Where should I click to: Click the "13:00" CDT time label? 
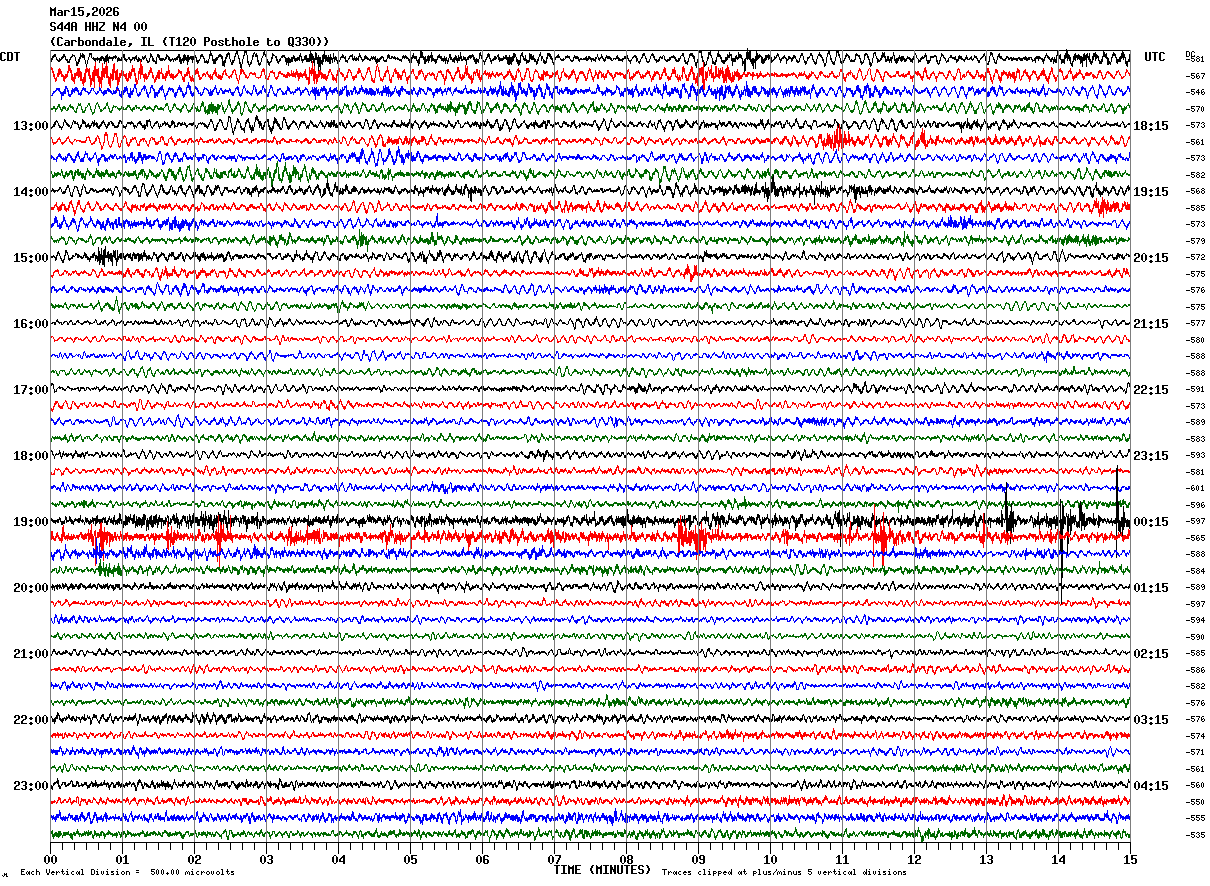[30, 126]
